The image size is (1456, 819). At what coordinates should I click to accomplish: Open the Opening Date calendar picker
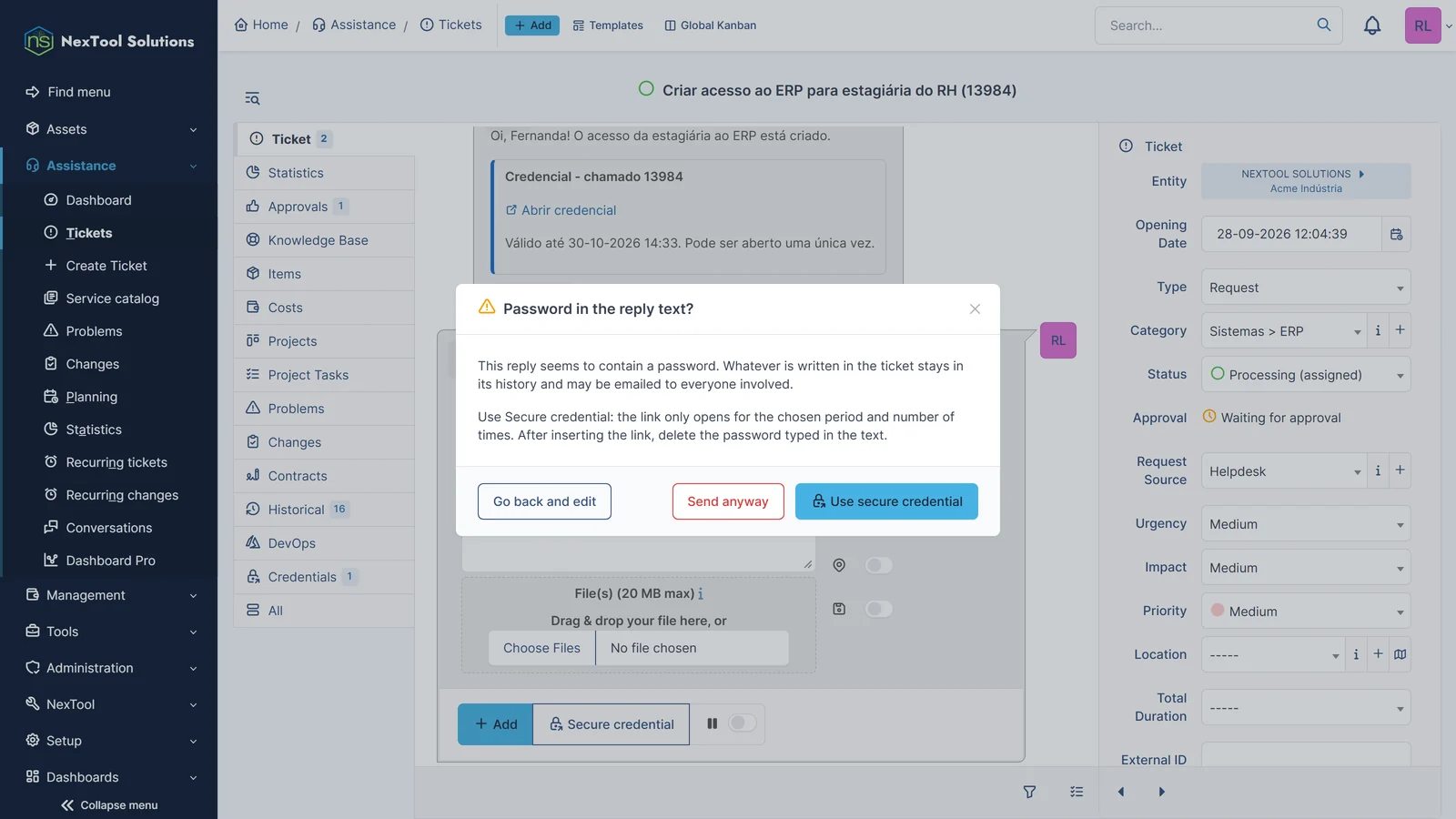click(x=1396, y=234)
